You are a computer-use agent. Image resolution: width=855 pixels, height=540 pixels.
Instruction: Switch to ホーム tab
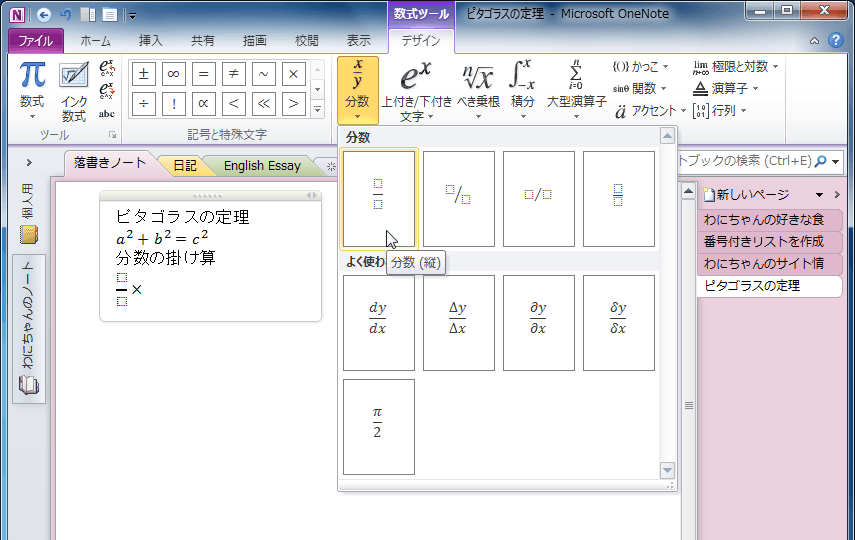[95, 41]
